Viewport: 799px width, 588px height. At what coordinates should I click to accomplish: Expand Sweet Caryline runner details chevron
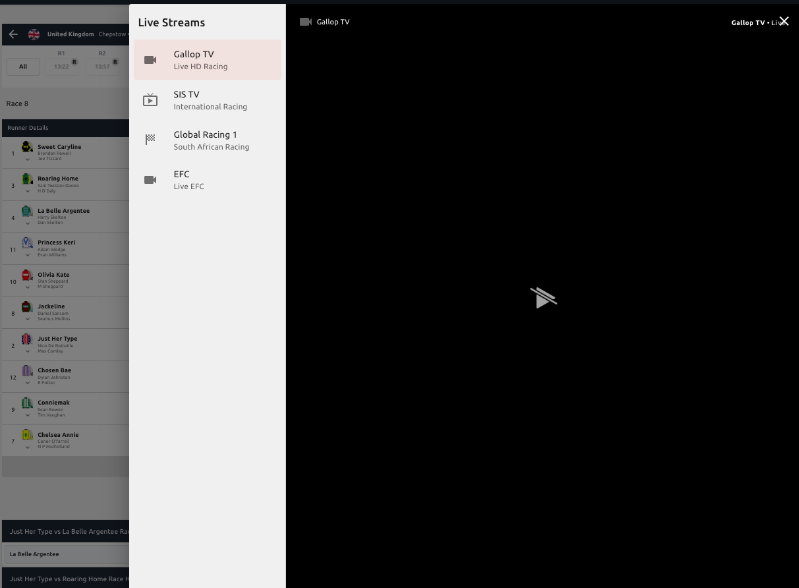pos(27,158)
